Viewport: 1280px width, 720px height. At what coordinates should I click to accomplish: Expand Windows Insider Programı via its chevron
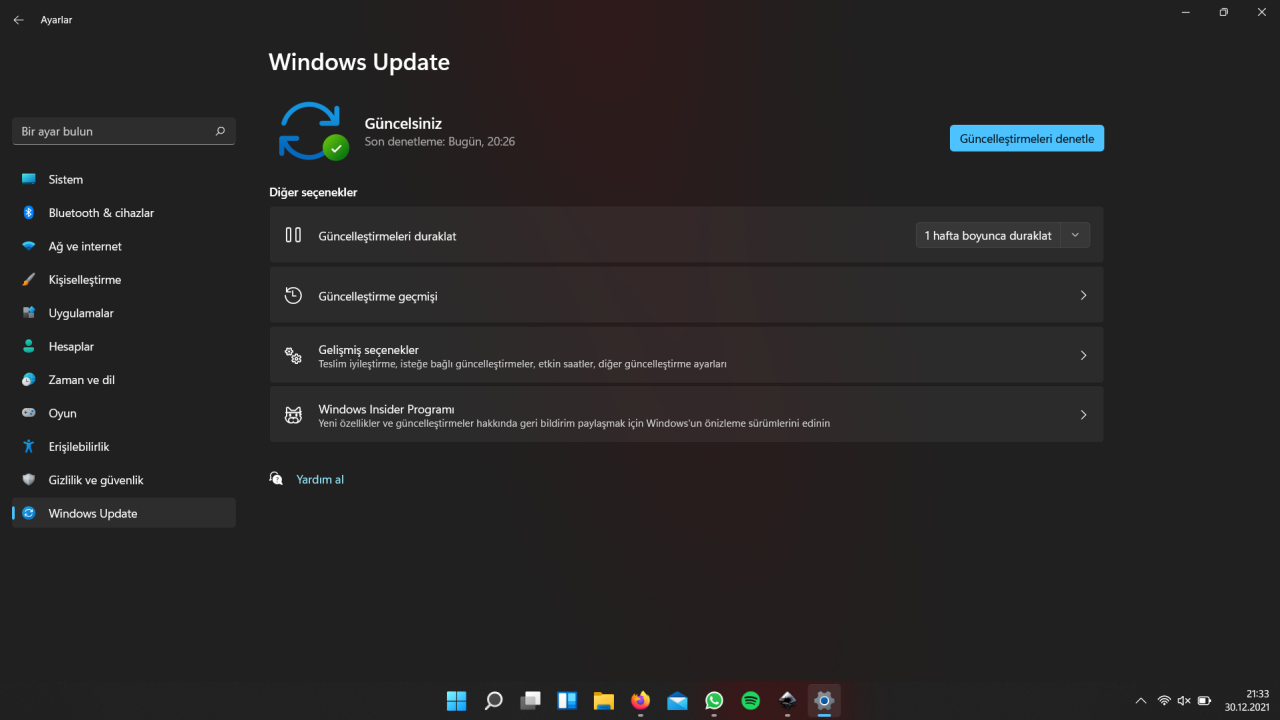(1083, 415)
